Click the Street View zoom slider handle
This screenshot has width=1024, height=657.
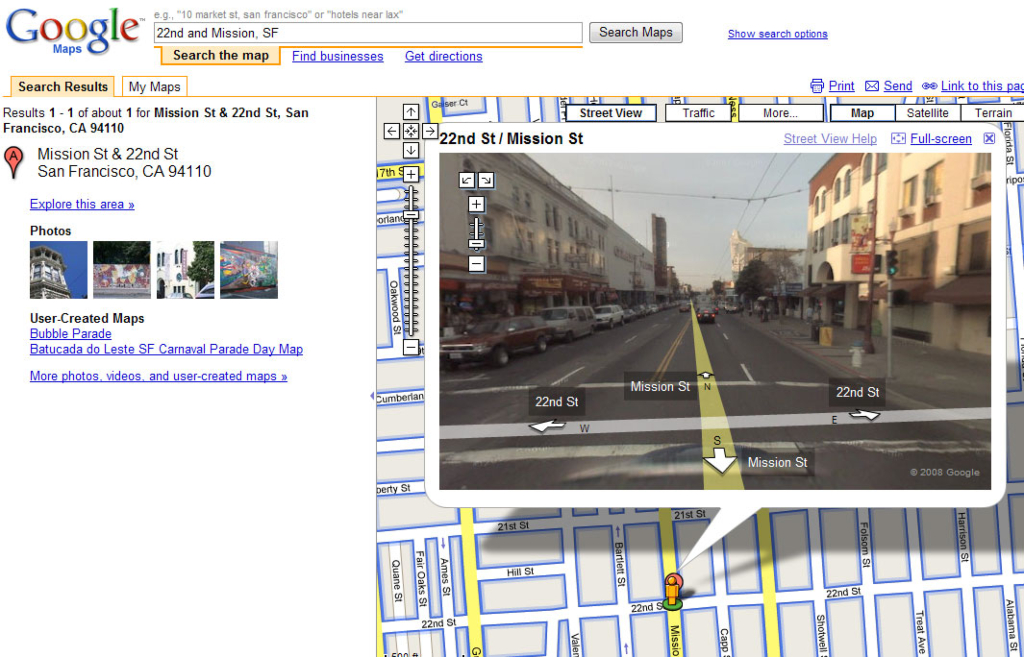[x=477, y=244]
